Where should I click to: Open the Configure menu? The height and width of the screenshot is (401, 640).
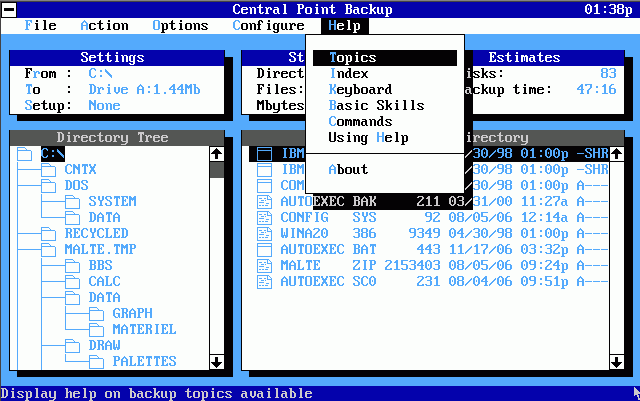point(268,25)
